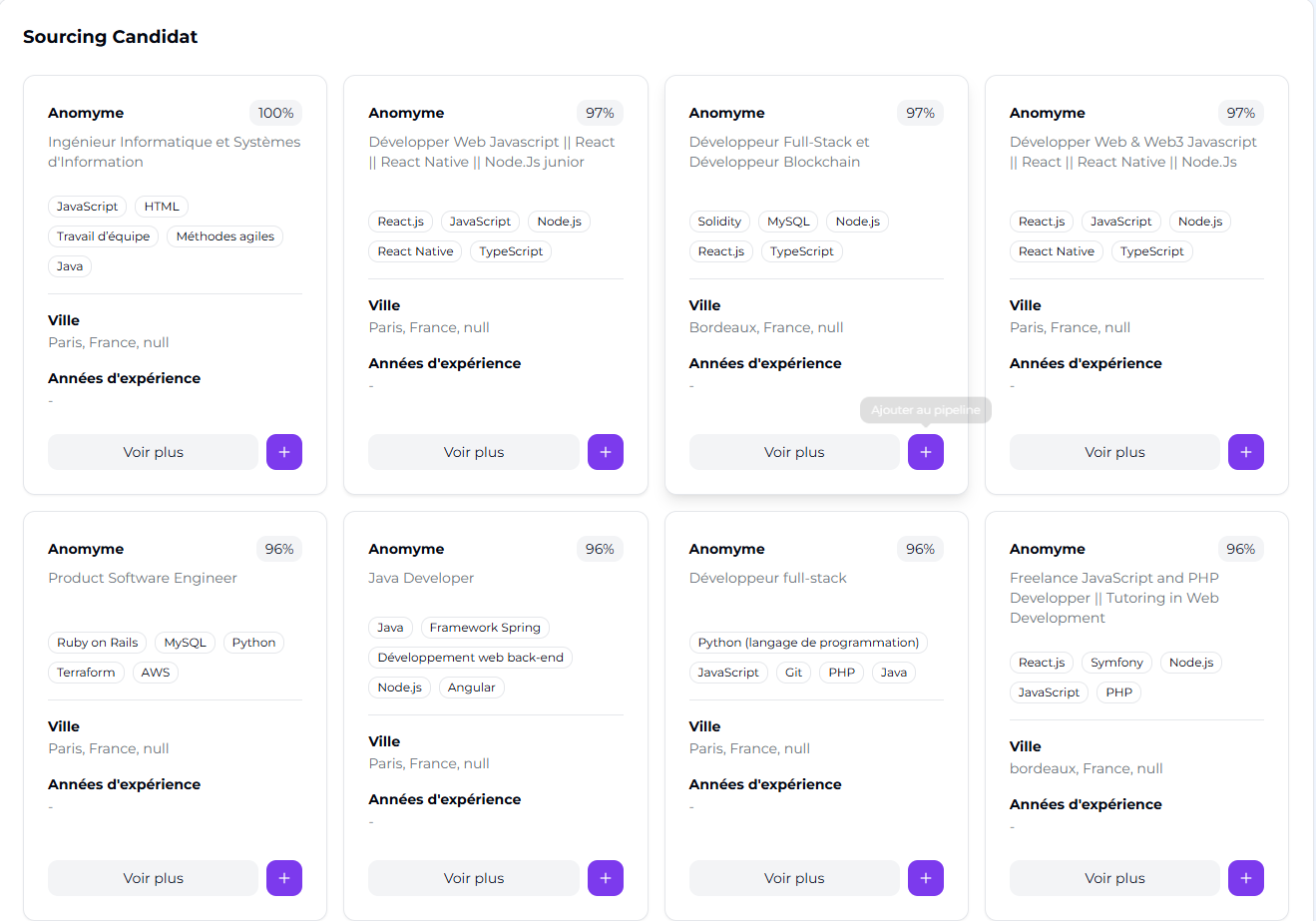Screen dimensions: 1316x921
Task: Click the Symfony skill tag
Action: (1116, 663)
